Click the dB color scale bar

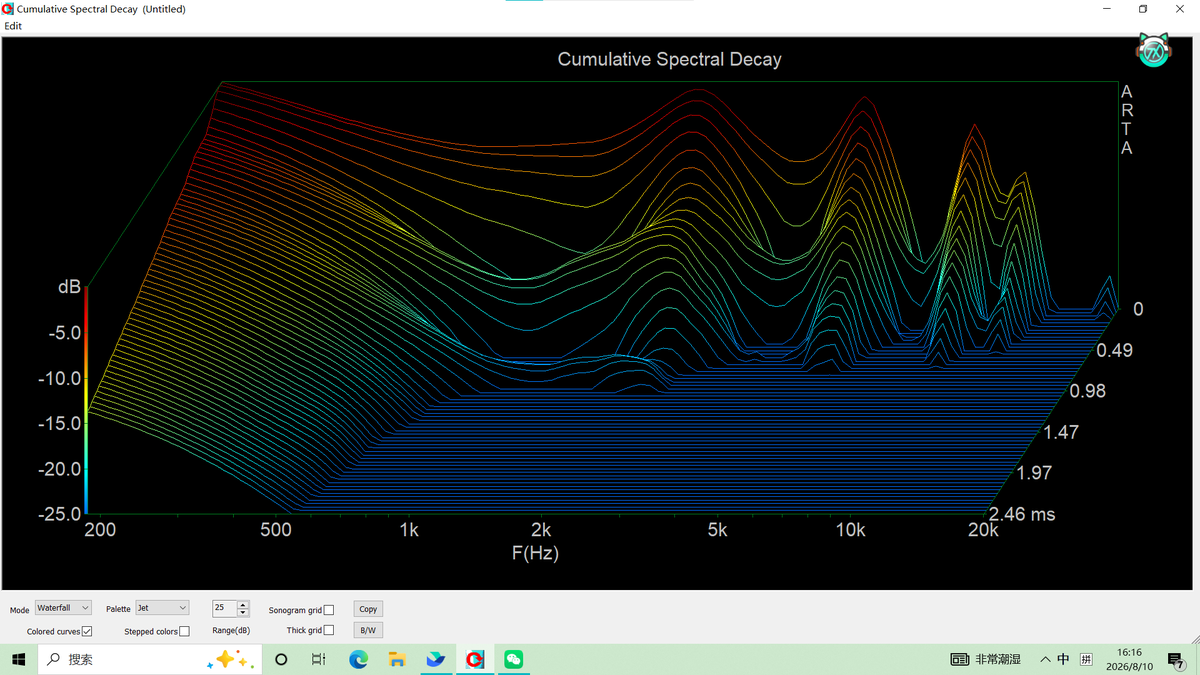87,400
